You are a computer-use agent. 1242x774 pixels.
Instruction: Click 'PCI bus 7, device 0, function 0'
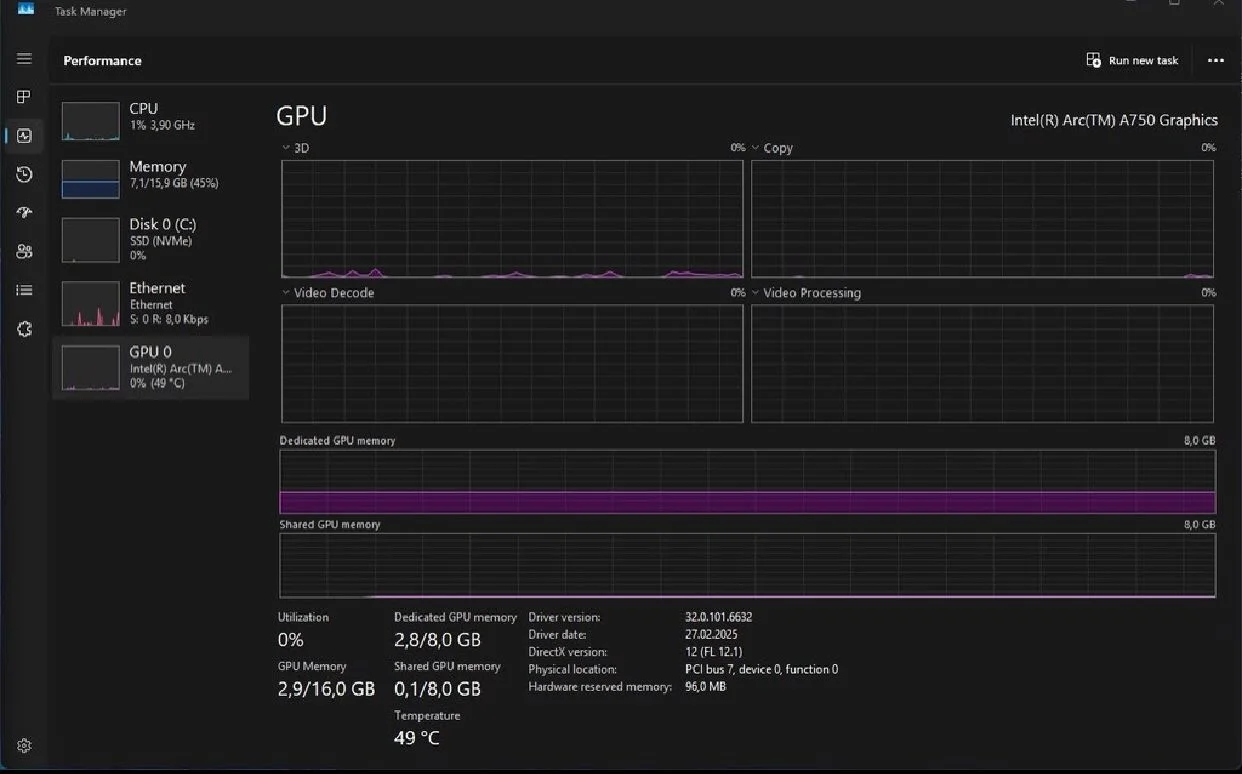(761, 669)
